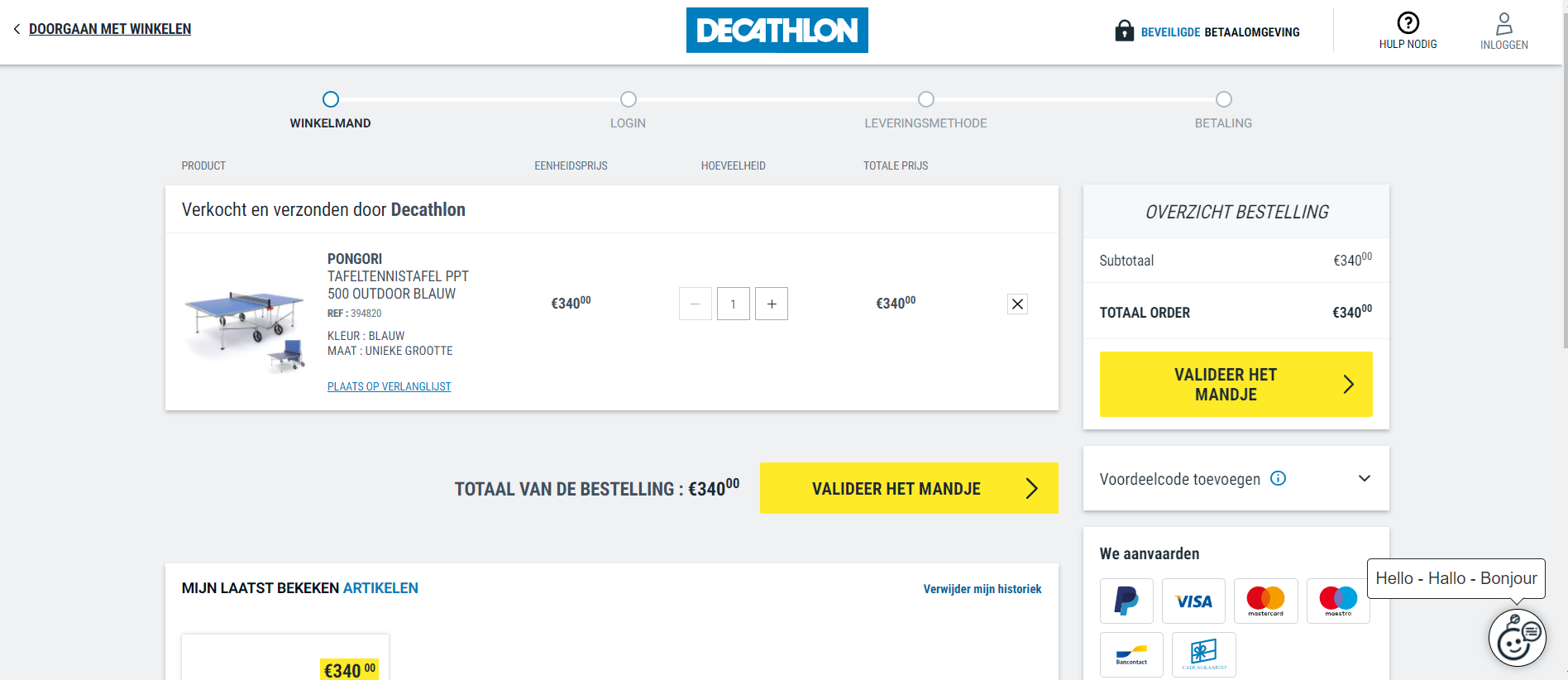Click Verwijder mijn historiek link
The image size is (1568, 680).
tap(982, 589)
